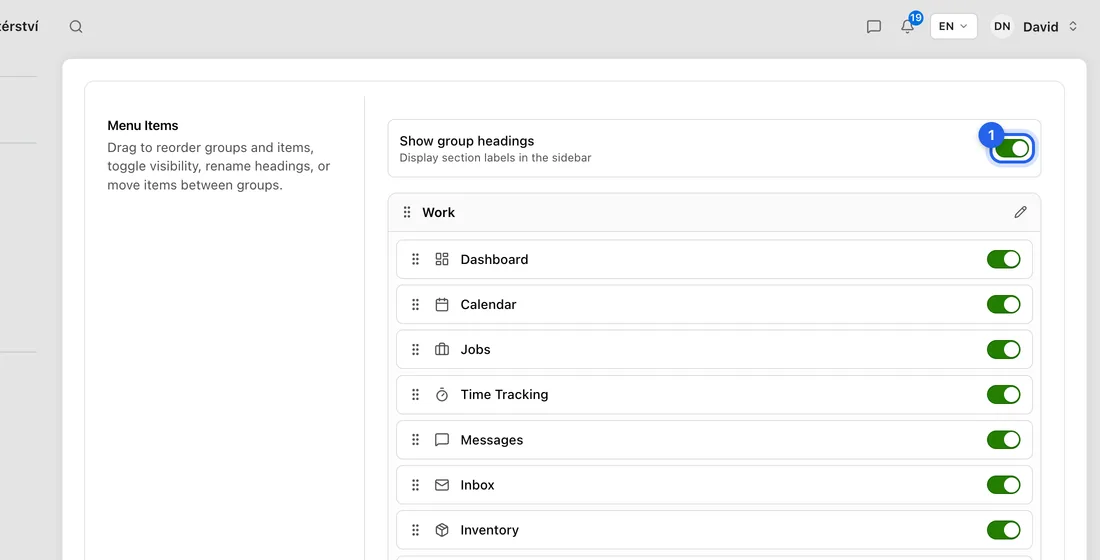This screenshot has width=1100, height=560.
Task: Click the David username text
Action: (1040, 27)
